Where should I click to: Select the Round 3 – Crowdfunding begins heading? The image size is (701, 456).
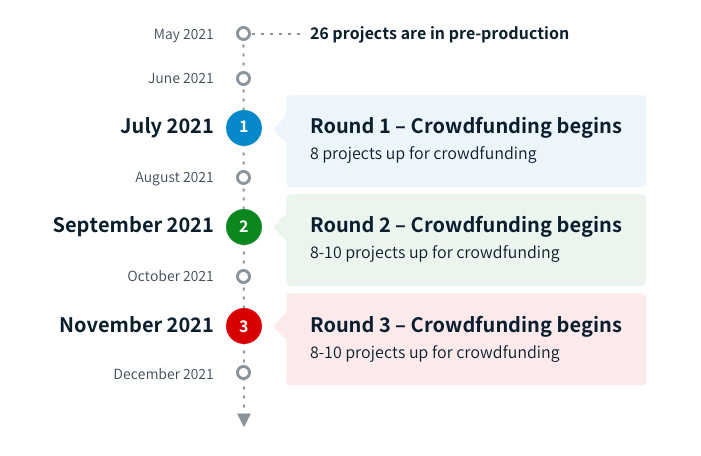466,325
